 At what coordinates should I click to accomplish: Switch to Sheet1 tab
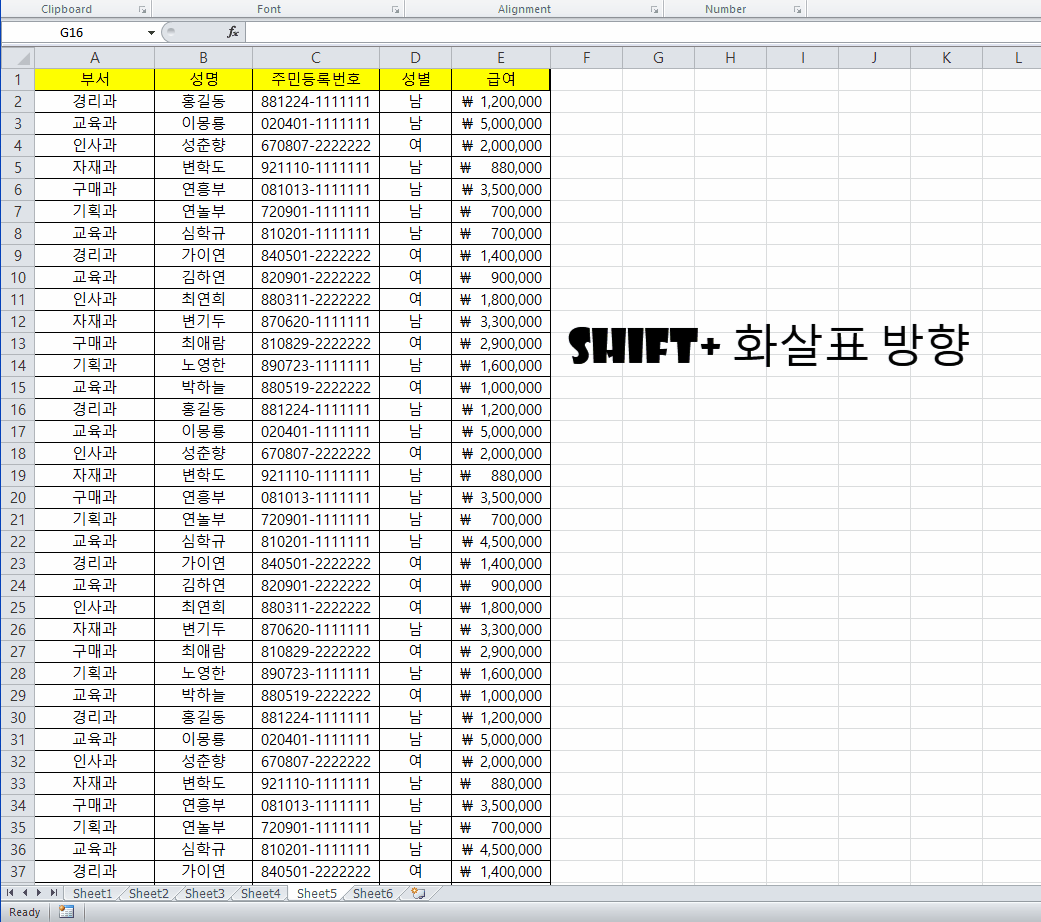(x=92, y=893)
